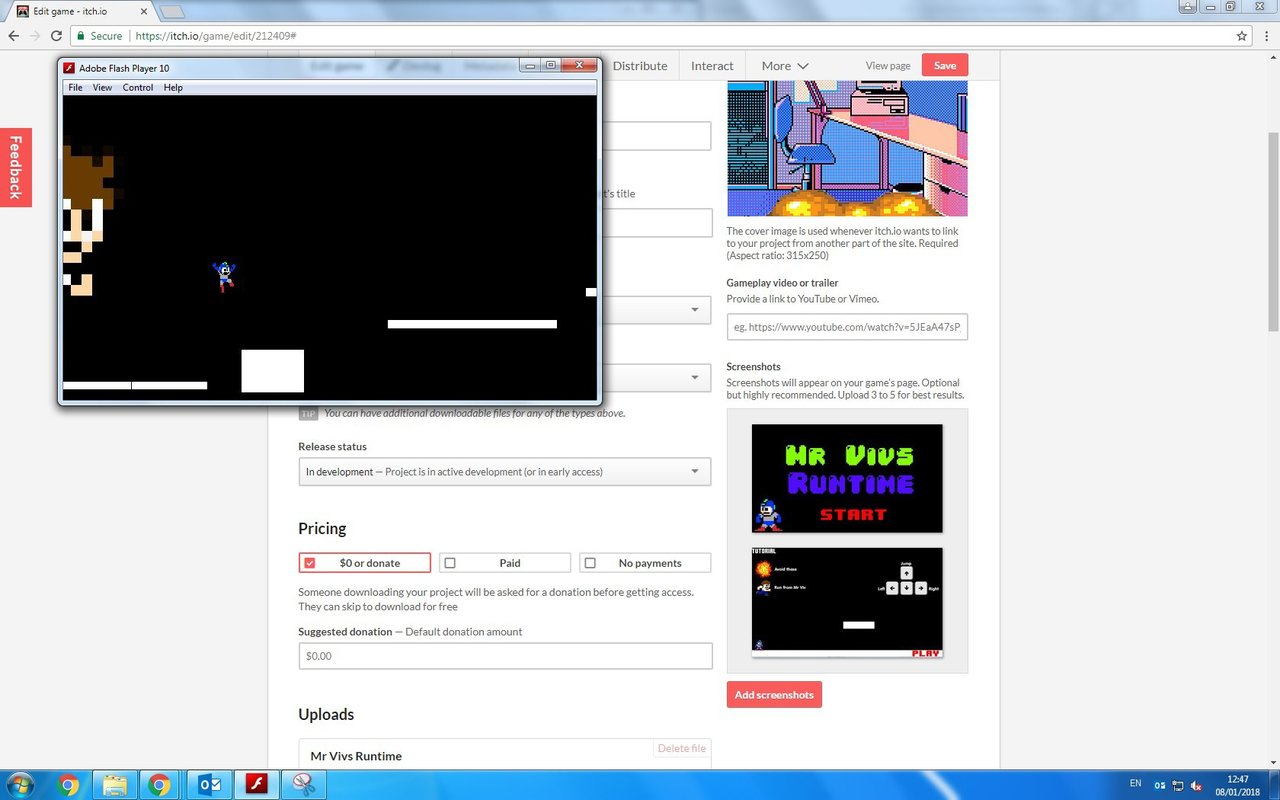Open the Snipping Tool from the taskbar
The height and width of the screenshot is (800, 1280).
point(303,785)
